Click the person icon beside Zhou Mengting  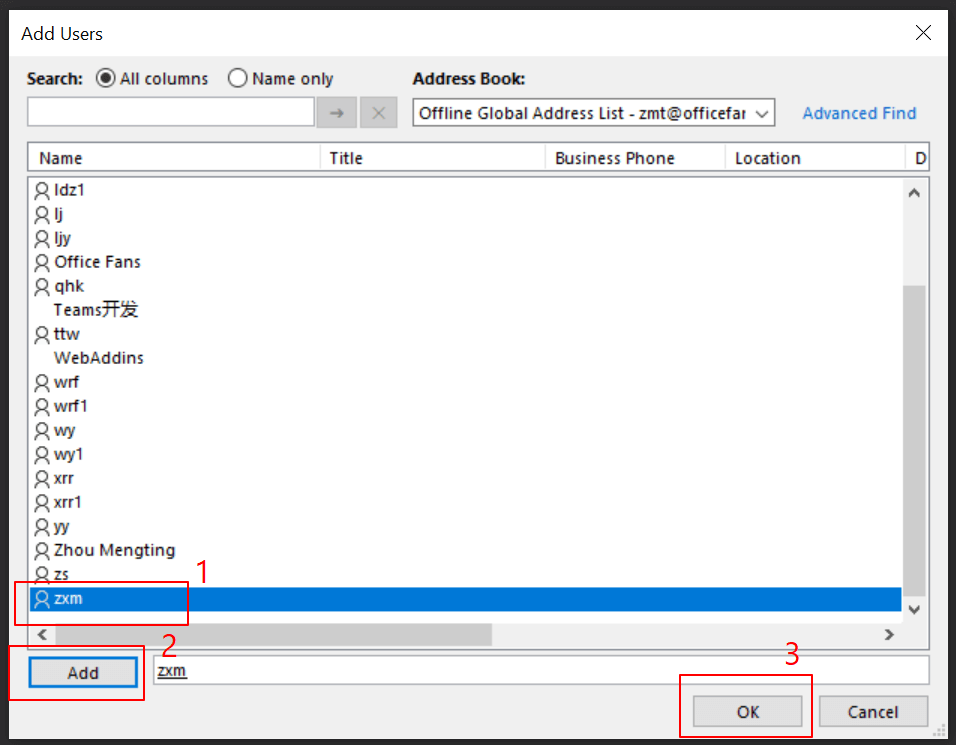[42, 550]
